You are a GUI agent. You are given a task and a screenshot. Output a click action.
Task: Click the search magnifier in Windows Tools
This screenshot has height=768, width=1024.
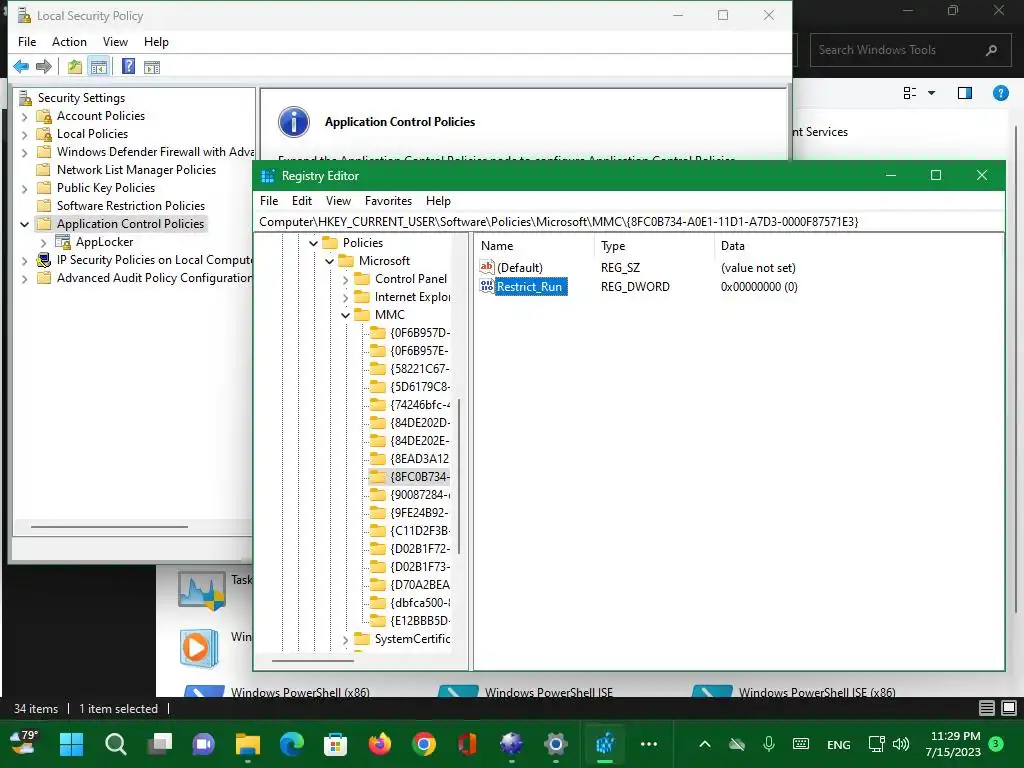[991, 50]
